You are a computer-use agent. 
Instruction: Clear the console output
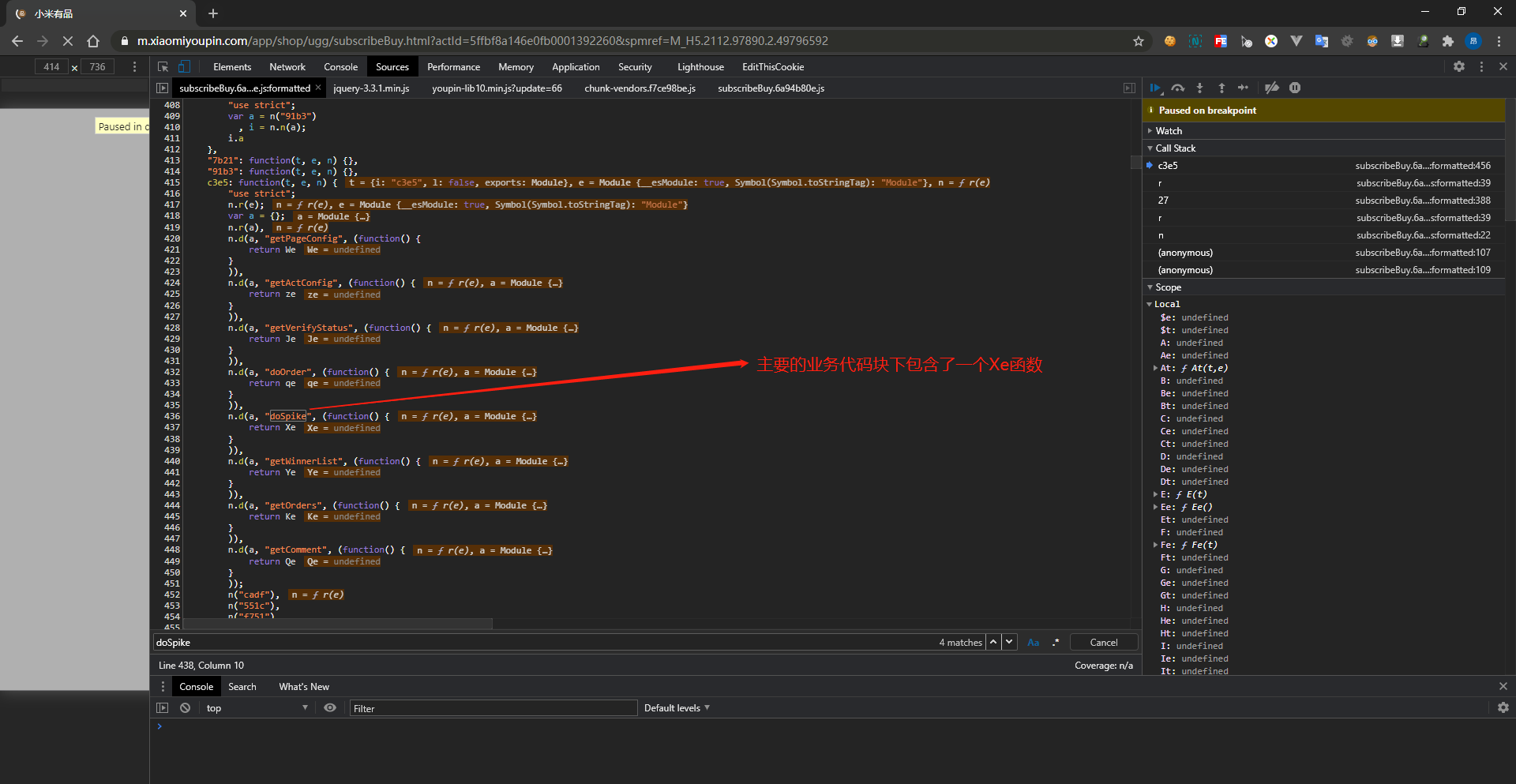185,708
